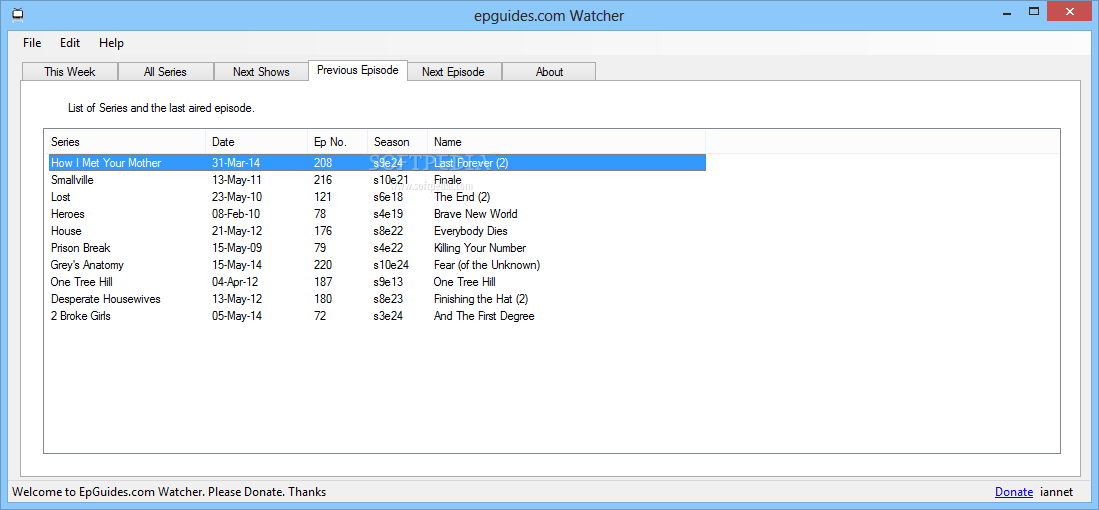Click episode name Killing Your Number
The height and width of the screenshot is (510, 1099).
pos(480,248)
